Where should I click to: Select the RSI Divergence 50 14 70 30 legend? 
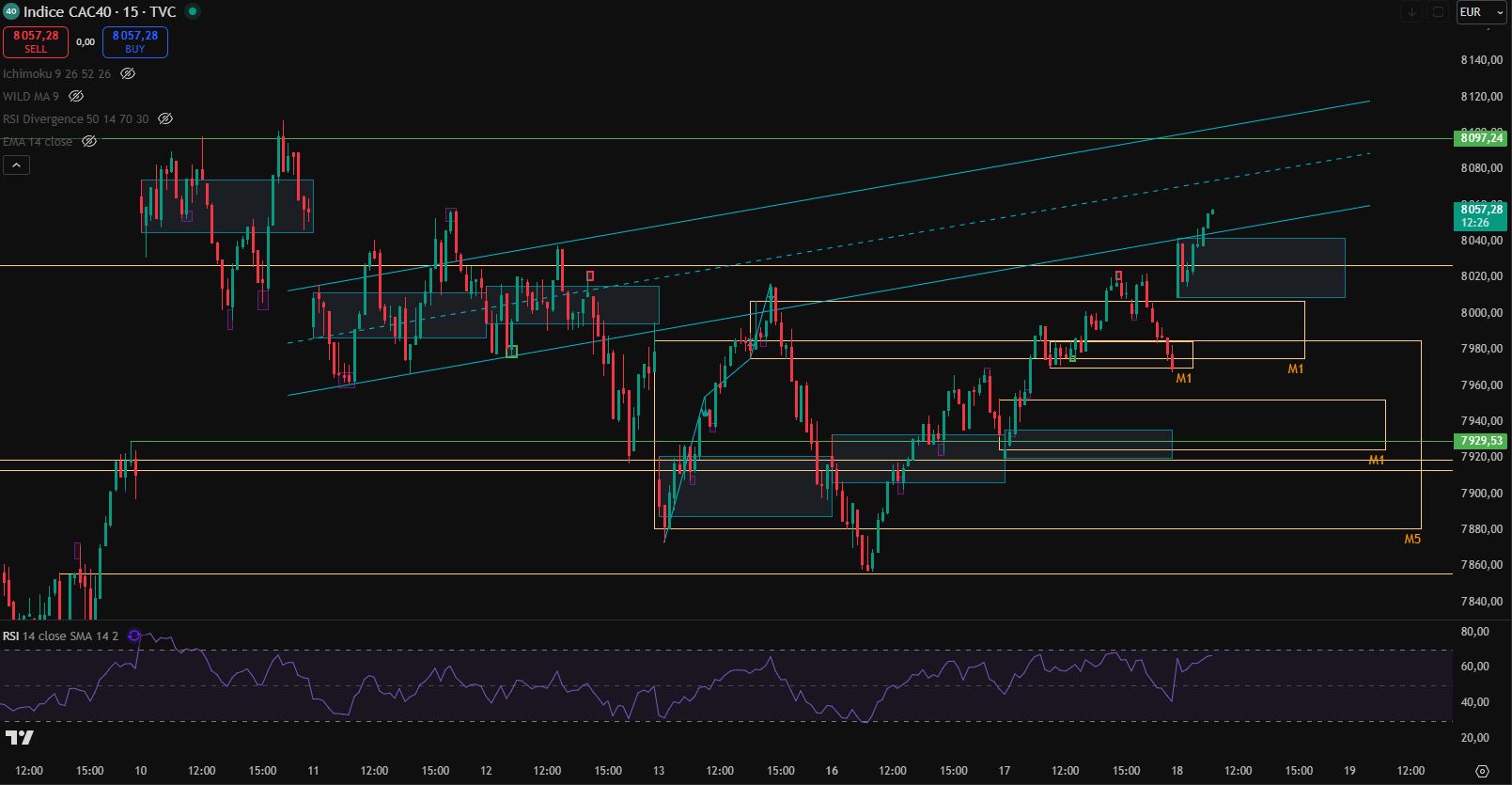click(75, 118)
